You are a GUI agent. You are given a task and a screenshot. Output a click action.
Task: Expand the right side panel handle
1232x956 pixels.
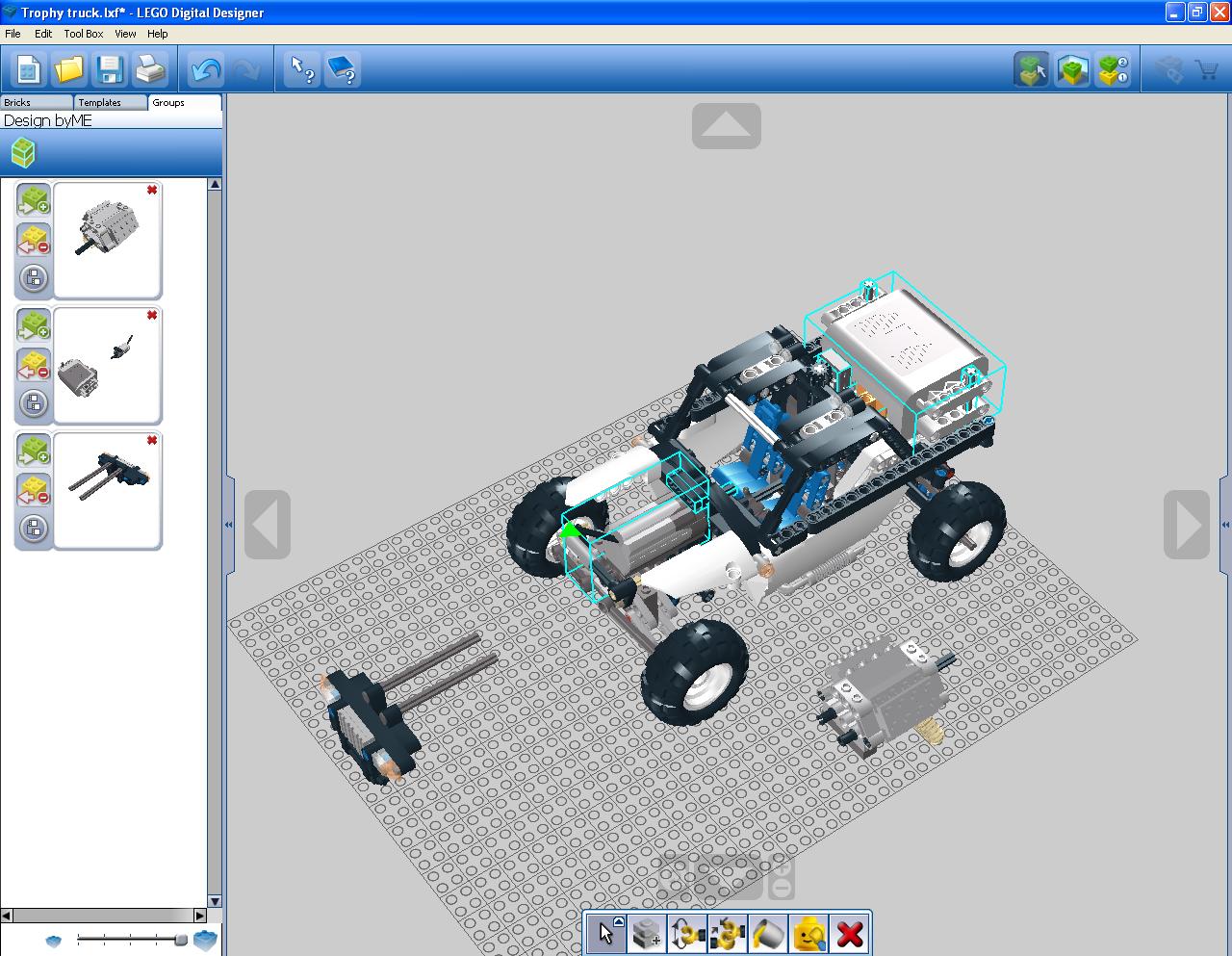(1225, 525)
